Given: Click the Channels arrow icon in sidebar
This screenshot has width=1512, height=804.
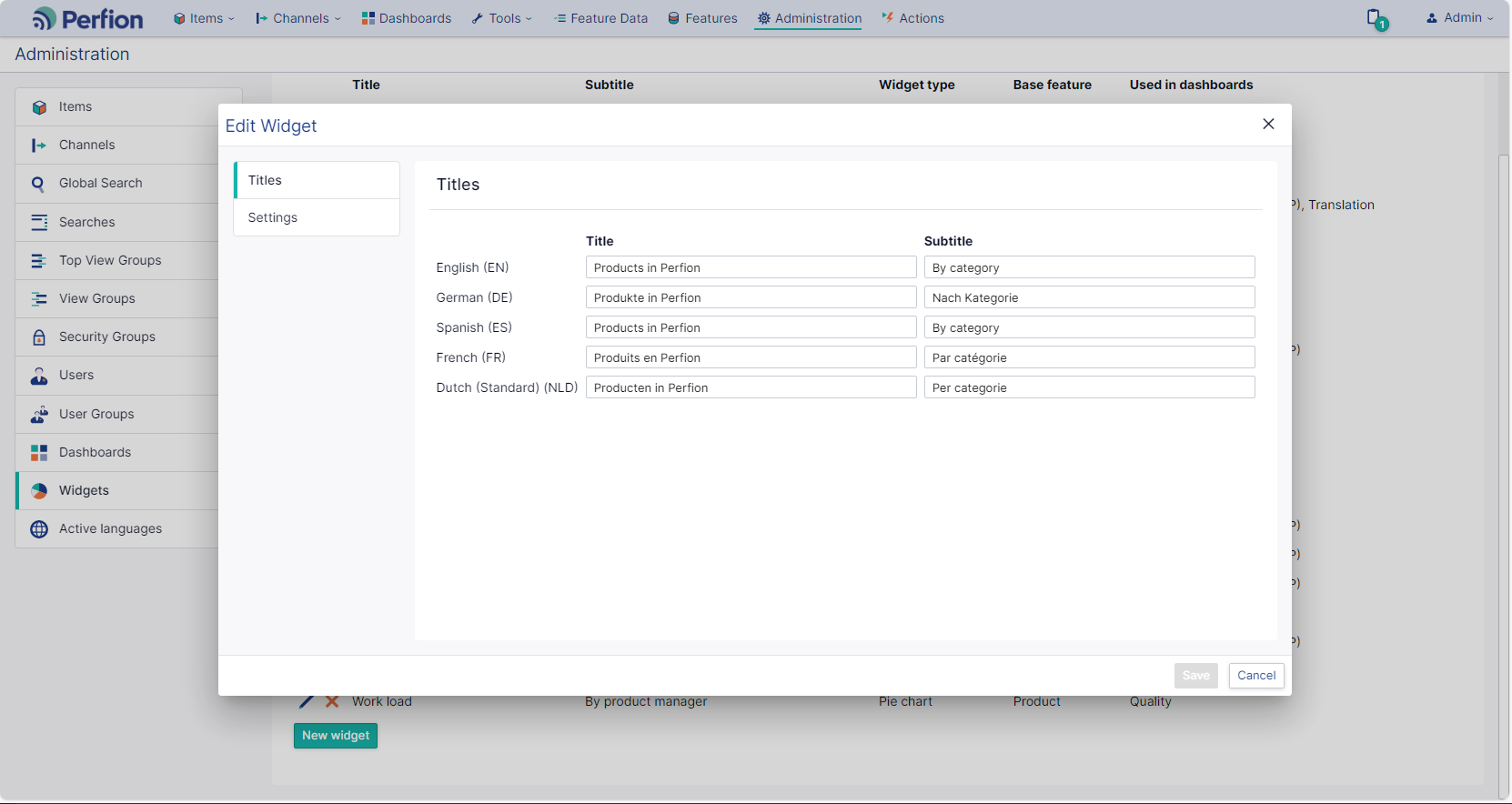Looking at the screenshot, I should click(39, 146).
